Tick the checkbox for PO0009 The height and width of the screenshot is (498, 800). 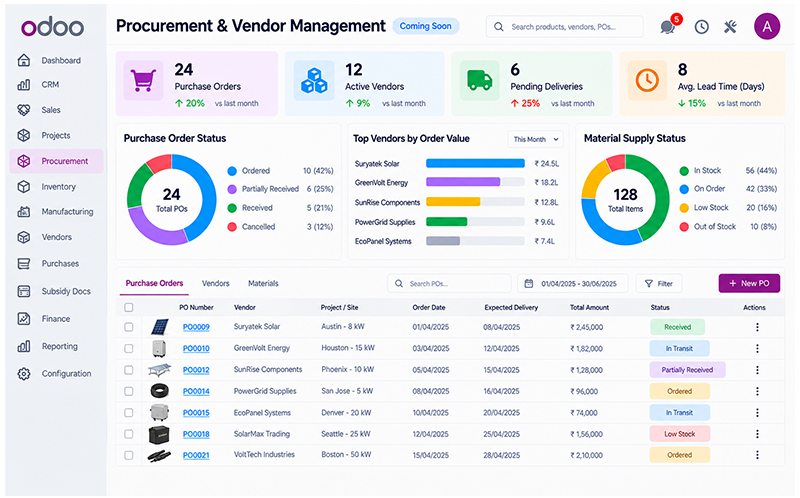[129, 327]
